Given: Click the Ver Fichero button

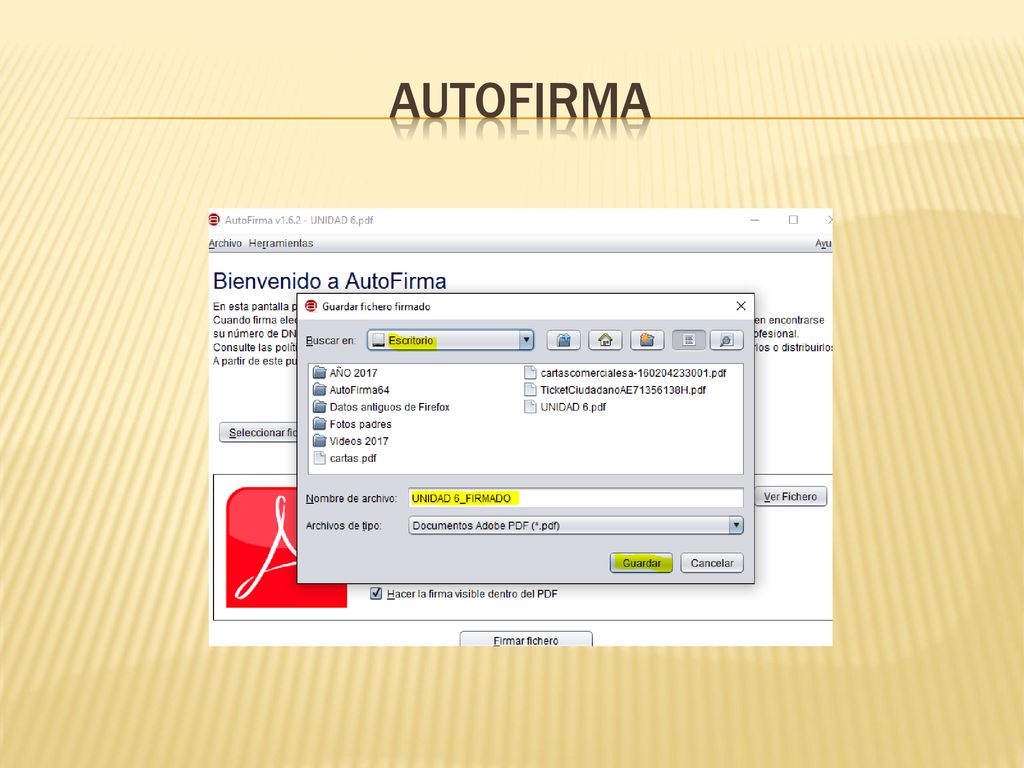Looking at the screenshot, I should [790, 496].
